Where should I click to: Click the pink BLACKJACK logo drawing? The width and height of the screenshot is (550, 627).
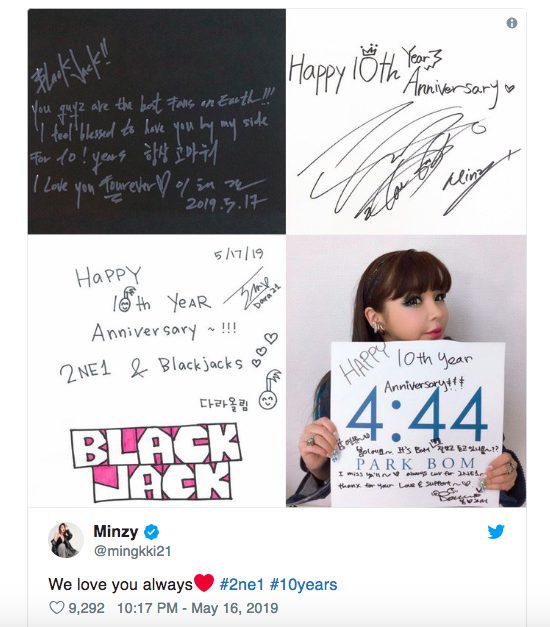tap(156, 462)
